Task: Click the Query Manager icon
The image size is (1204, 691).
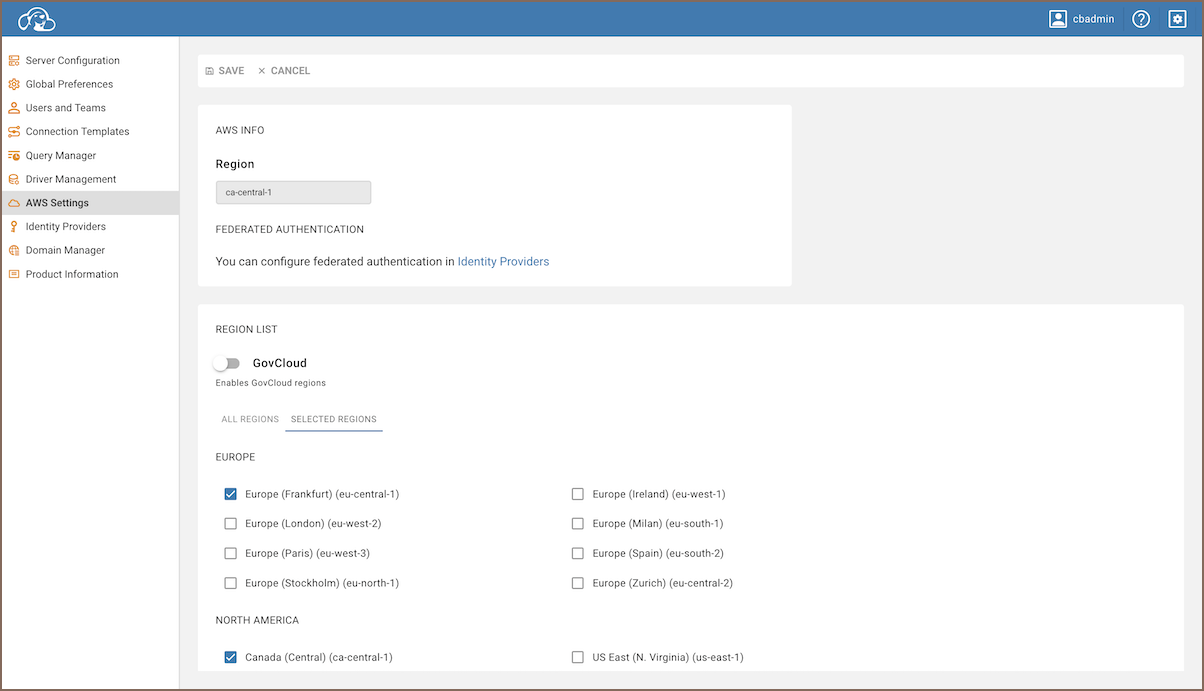Action: click(x=14, y=156)
